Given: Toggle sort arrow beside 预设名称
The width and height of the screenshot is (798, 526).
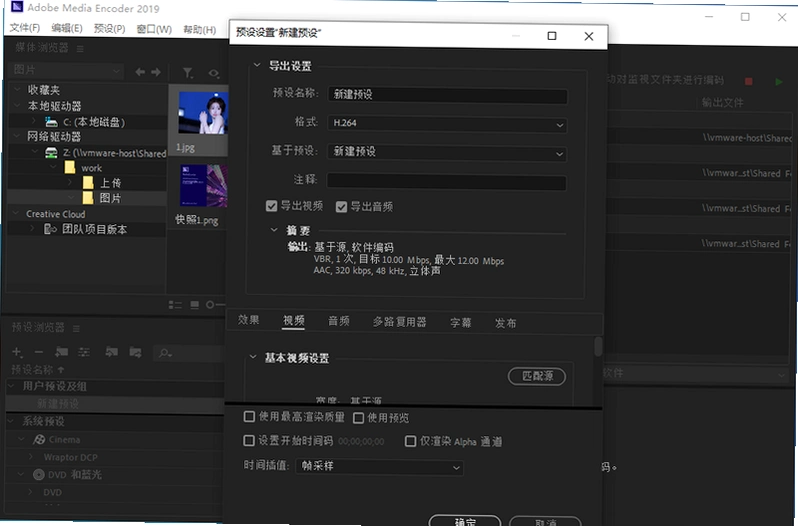Looking at the screenshot, I should pyautogui.click(x=61, y=369).
